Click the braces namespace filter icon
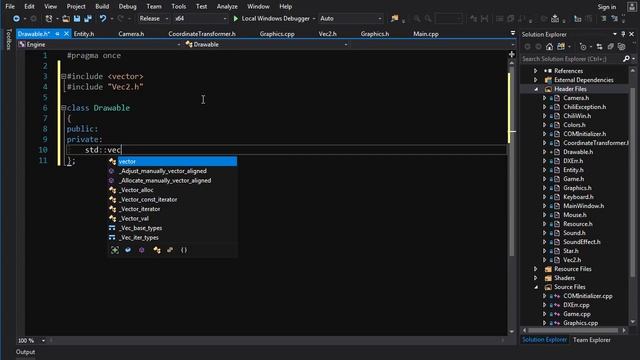Image resolution: width=640 pixels, height=360 pixels. point(184,250)
